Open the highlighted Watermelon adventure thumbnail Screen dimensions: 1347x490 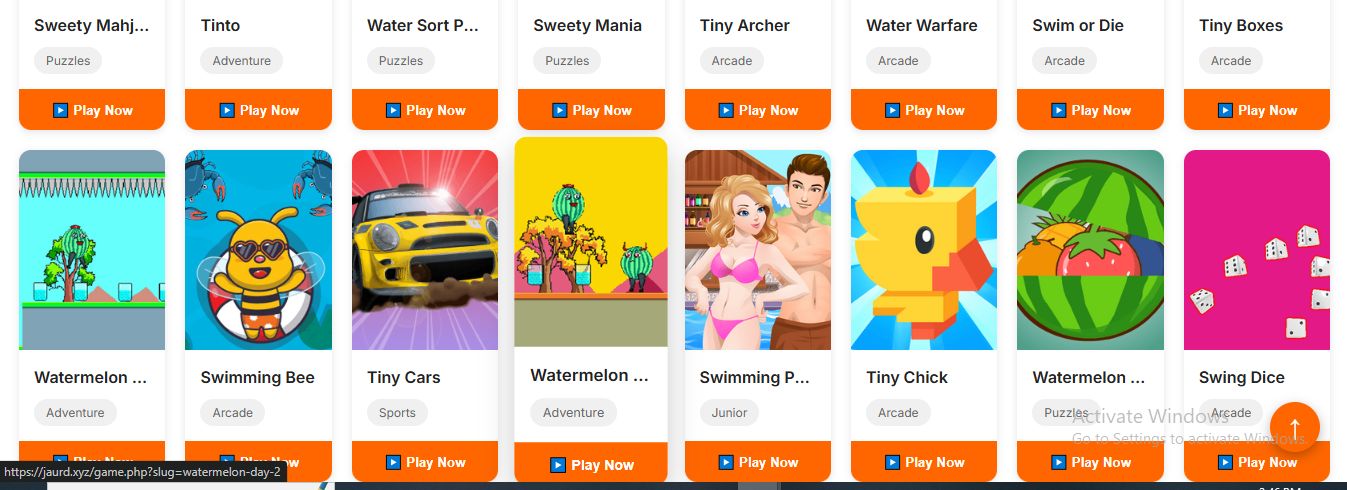click(591, 242)
